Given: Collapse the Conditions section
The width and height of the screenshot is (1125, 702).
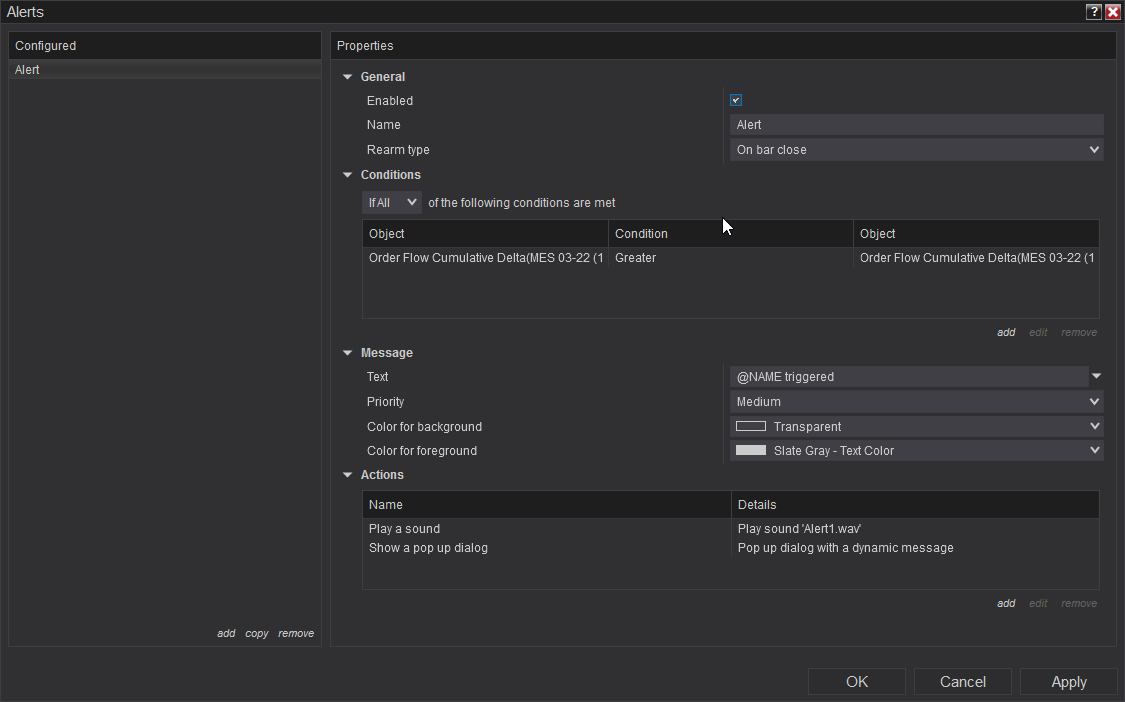Looking at the screenshot, I should tap(348, 175).
